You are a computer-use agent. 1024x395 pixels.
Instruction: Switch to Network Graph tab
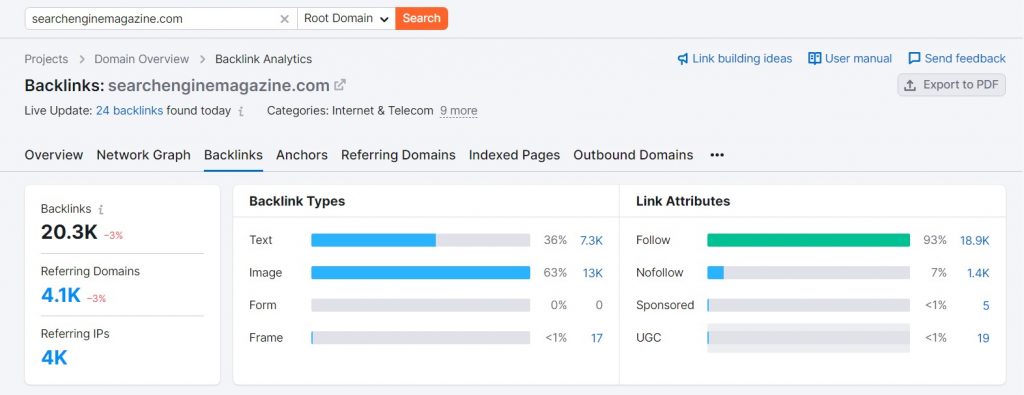(144, 155)
